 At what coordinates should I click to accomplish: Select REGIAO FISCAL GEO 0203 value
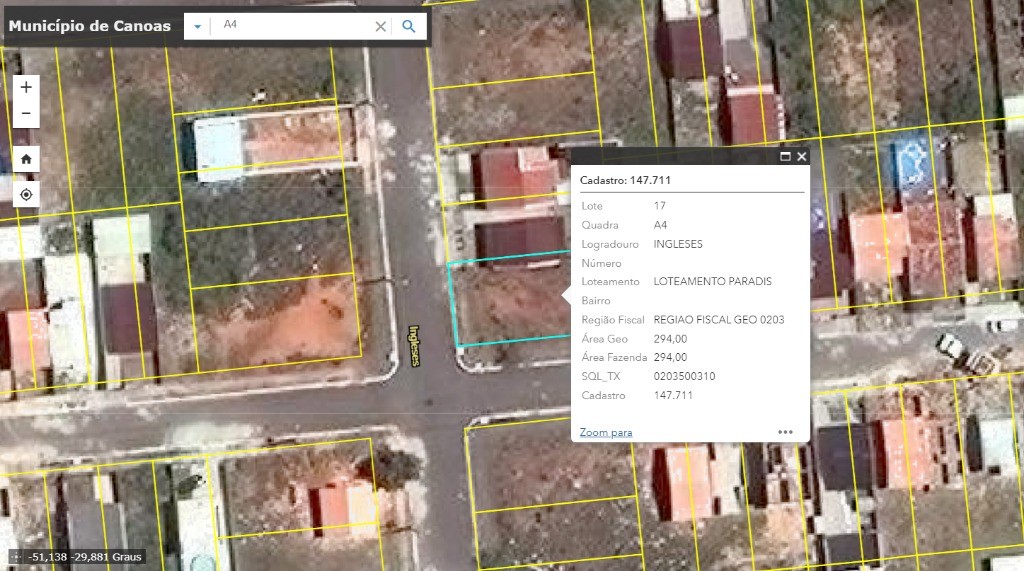coord(719,319)
